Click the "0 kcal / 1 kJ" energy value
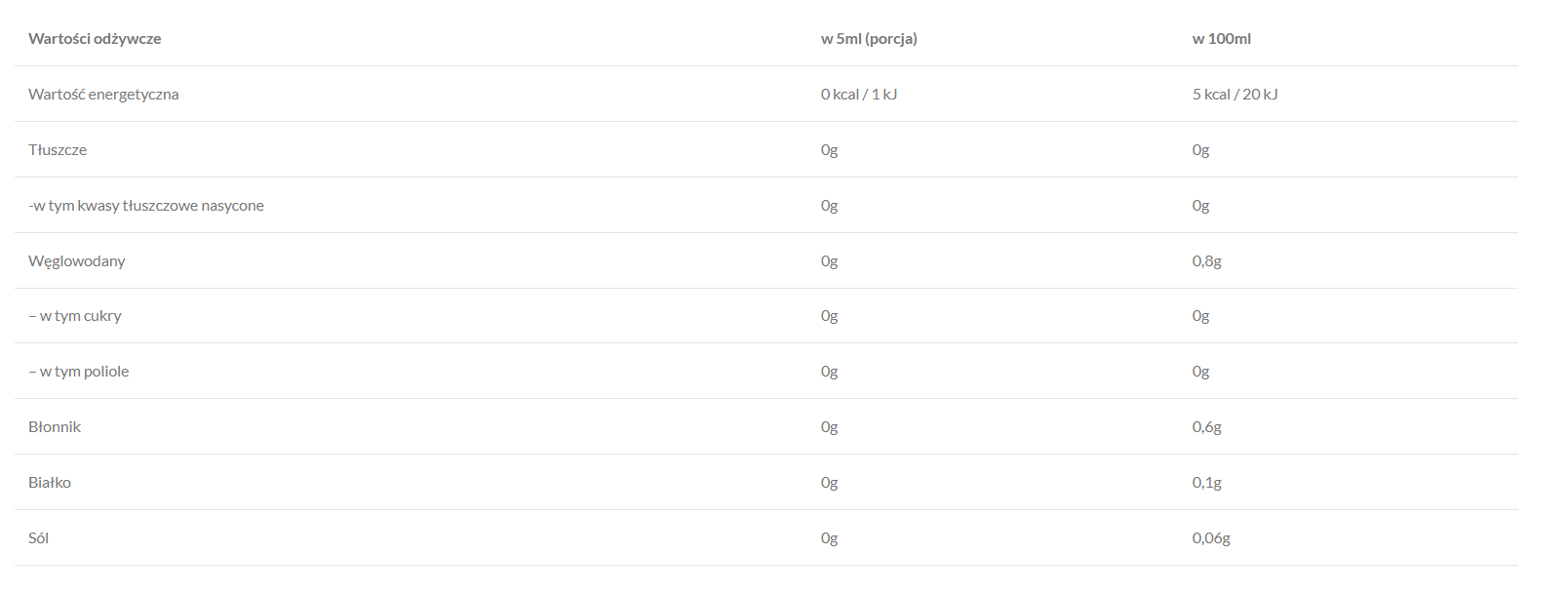 tap(858, 95)
